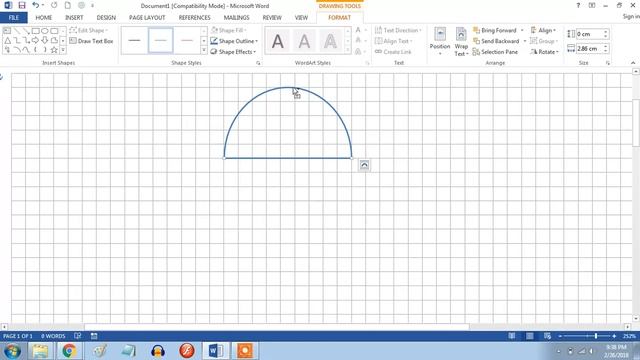Select the Right Arrow shape in Insert Shapes
This screenshot has height=360, width=640.
pyautogui.click(x=36, y=40)
